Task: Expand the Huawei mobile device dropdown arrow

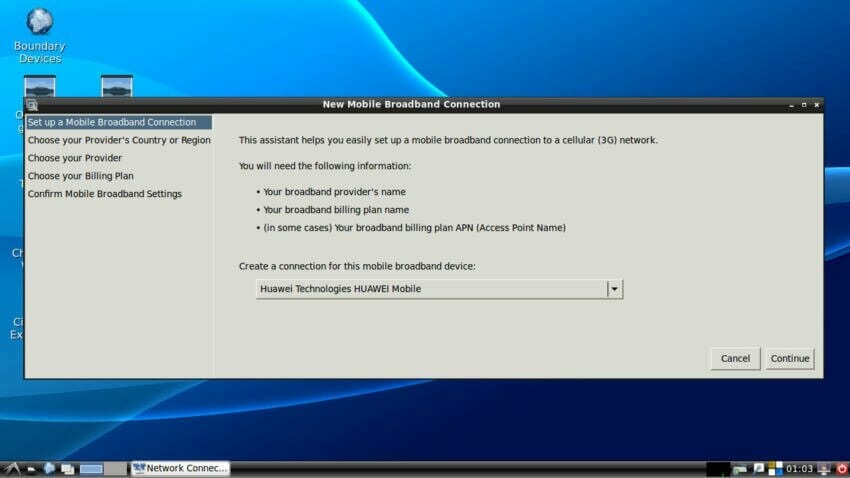Action: (615, 289)
